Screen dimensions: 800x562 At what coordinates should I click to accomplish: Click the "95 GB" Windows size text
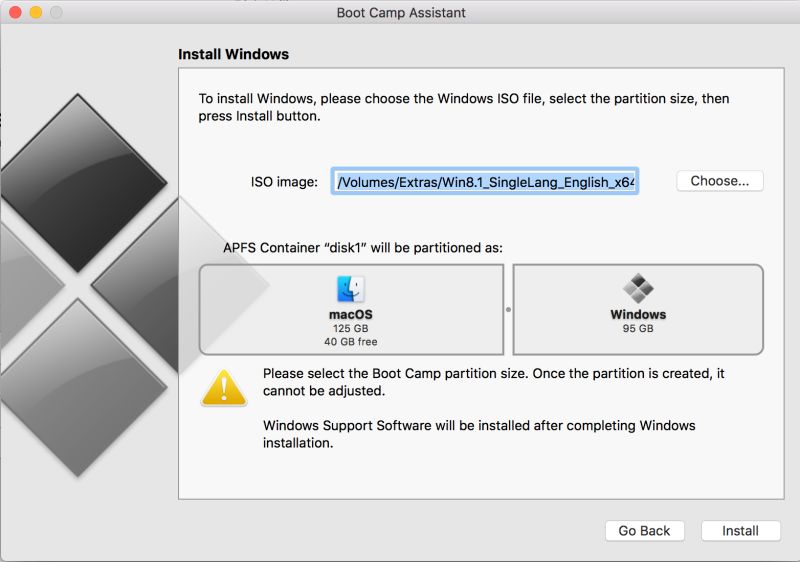(638, 328)
